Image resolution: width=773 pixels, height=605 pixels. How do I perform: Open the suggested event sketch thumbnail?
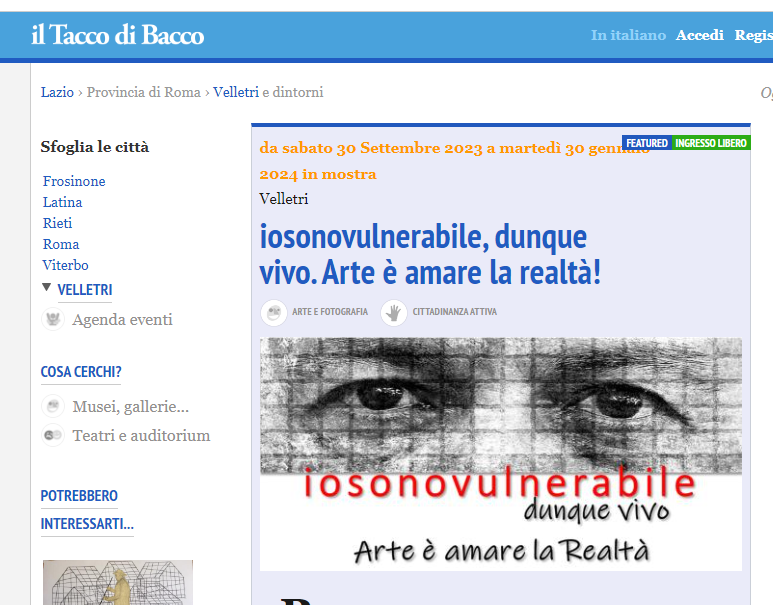tap(118, 582)
